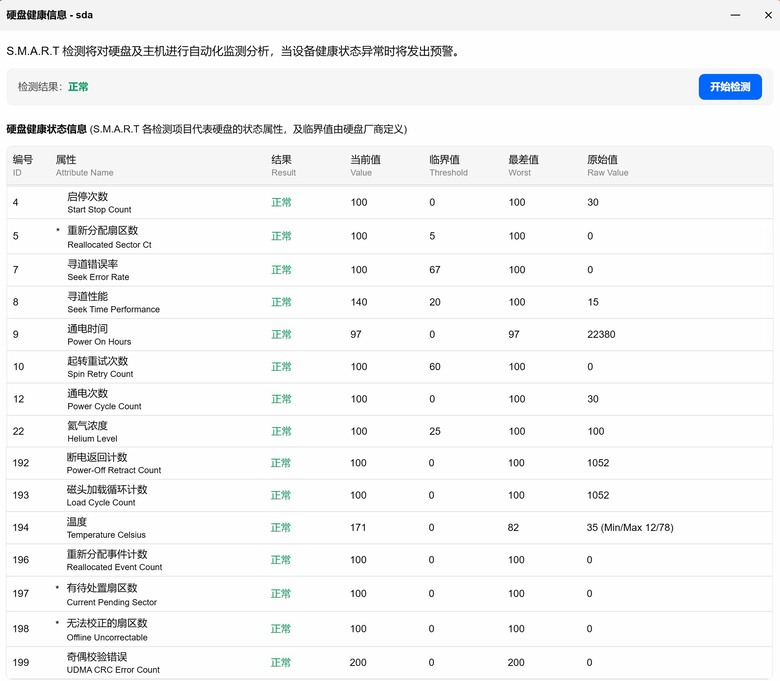780x681 pixels.
Task: Click the 正常 result for Temperature Celsius
Action: (x=281, y=528)
